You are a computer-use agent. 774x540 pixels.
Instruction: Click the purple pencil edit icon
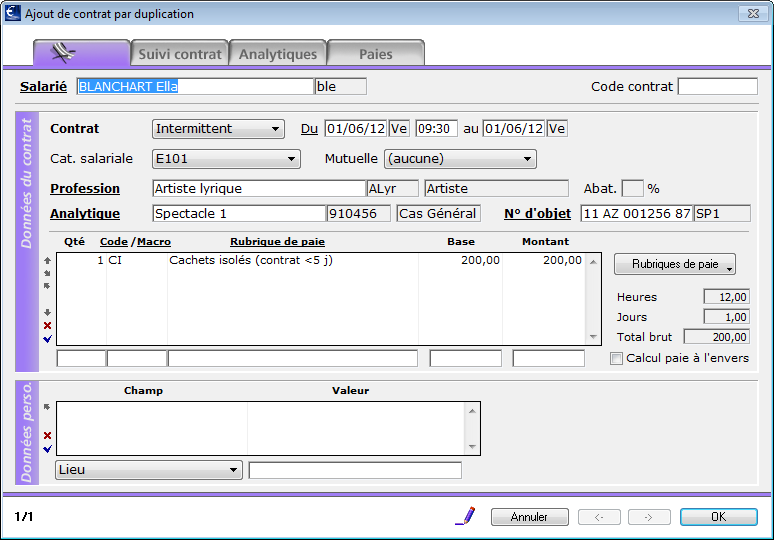pyautogui.click(x=465, y=516)
